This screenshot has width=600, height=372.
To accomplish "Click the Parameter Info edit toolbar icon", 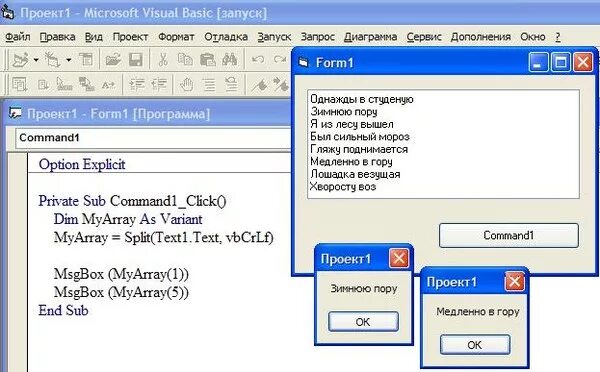I will coord(86,84).
